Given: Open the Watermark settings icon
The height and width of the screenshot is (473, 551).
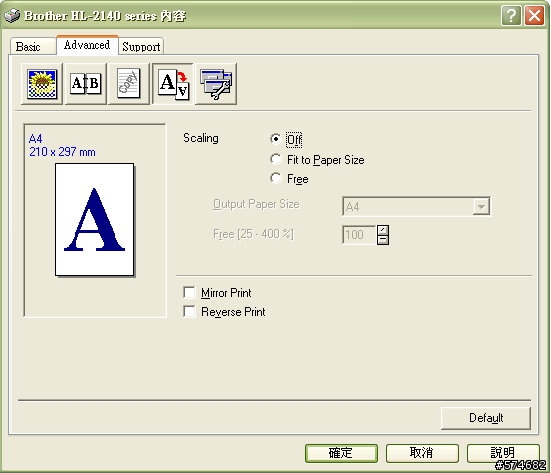Looking at the screenshot, I should tap(129, 84).
